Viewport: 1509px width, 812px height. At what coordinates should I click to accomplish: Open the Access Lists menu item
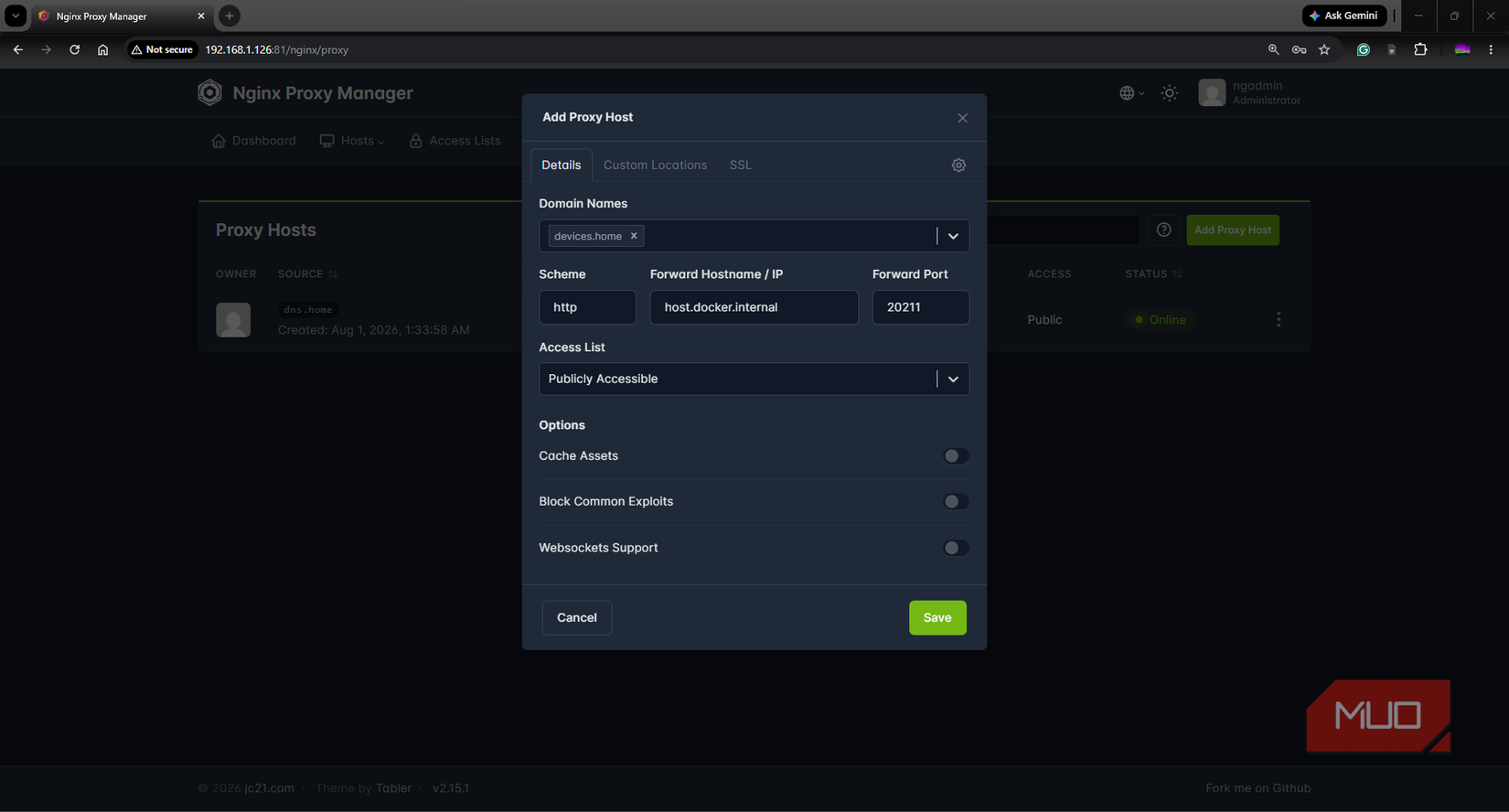(455, 141)
